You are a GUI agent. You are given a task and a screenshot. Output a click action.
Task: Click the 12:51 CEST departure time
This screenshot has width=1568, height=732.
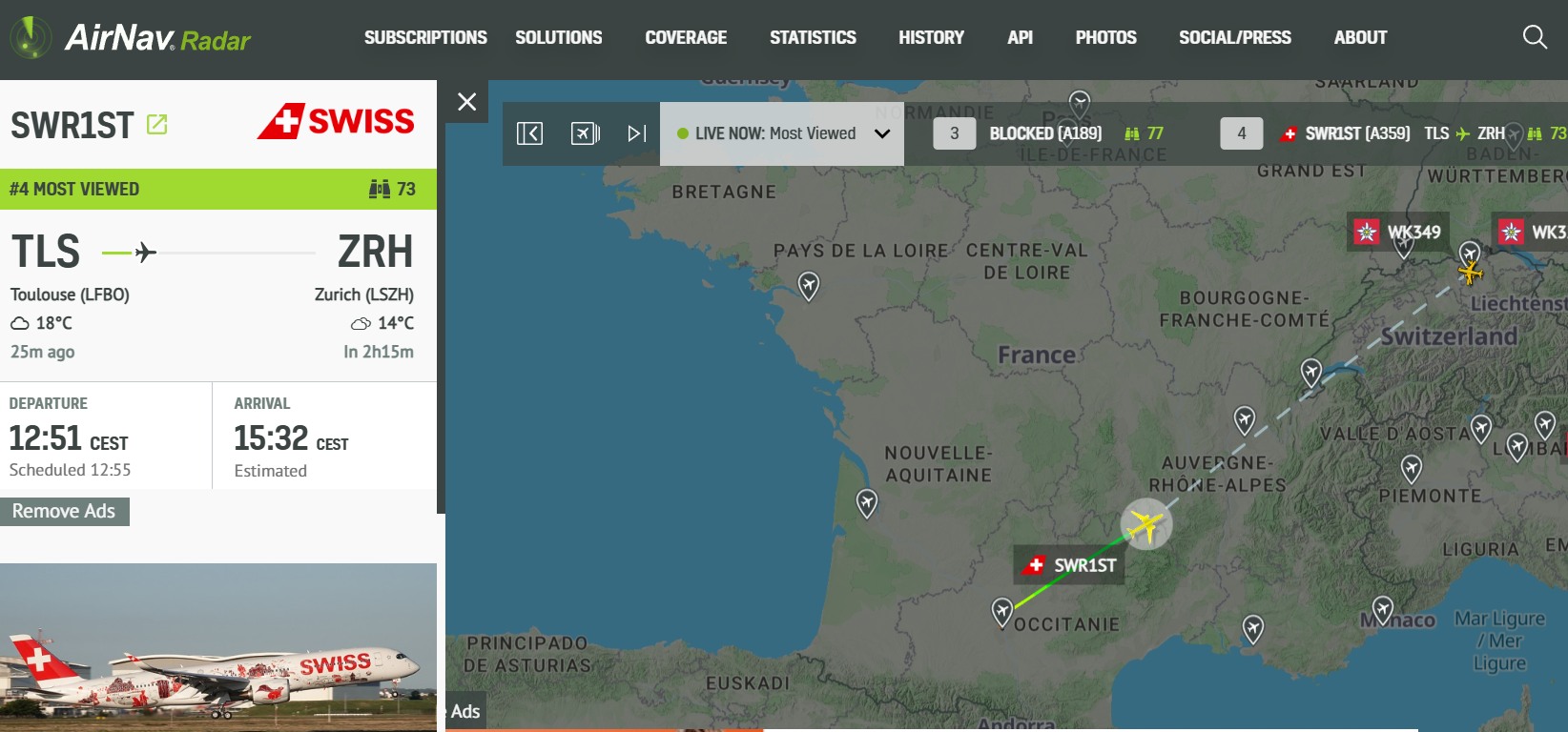69,438
